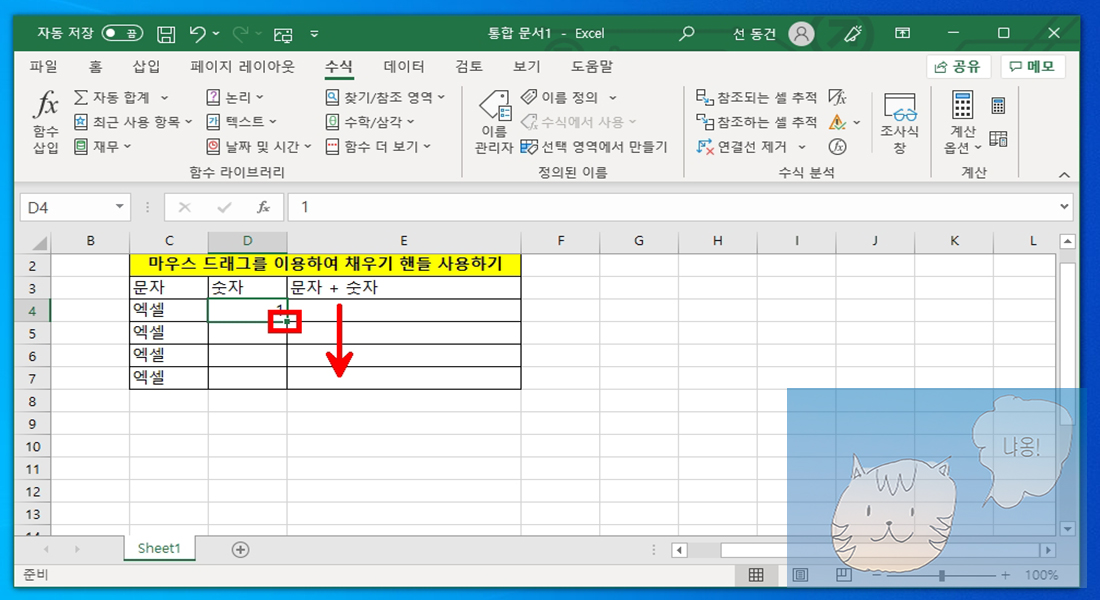Toggle the AutoSave (자동 저장) switch

(x=122, y=33)
